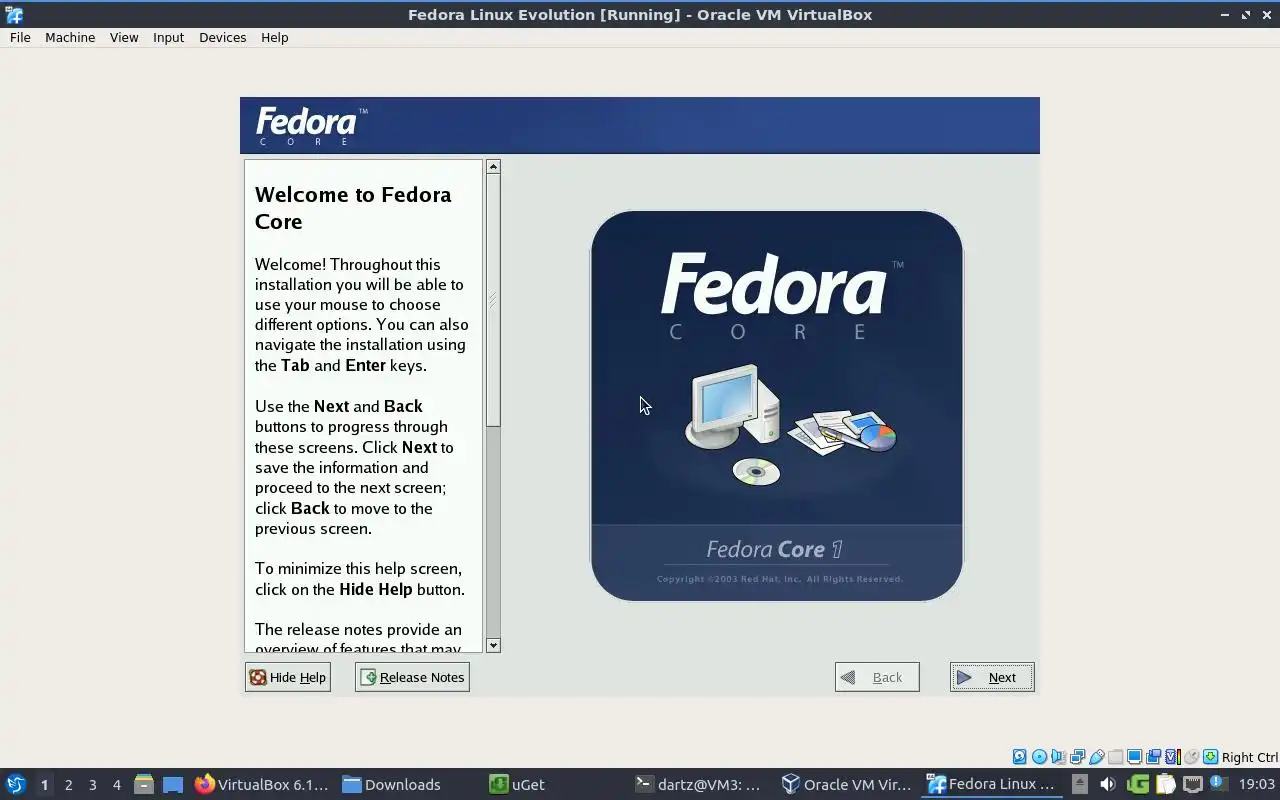Click the Welcome to Fedora Core heading
The width and height of the screenshot is (1280, 800).
(353, 208)
